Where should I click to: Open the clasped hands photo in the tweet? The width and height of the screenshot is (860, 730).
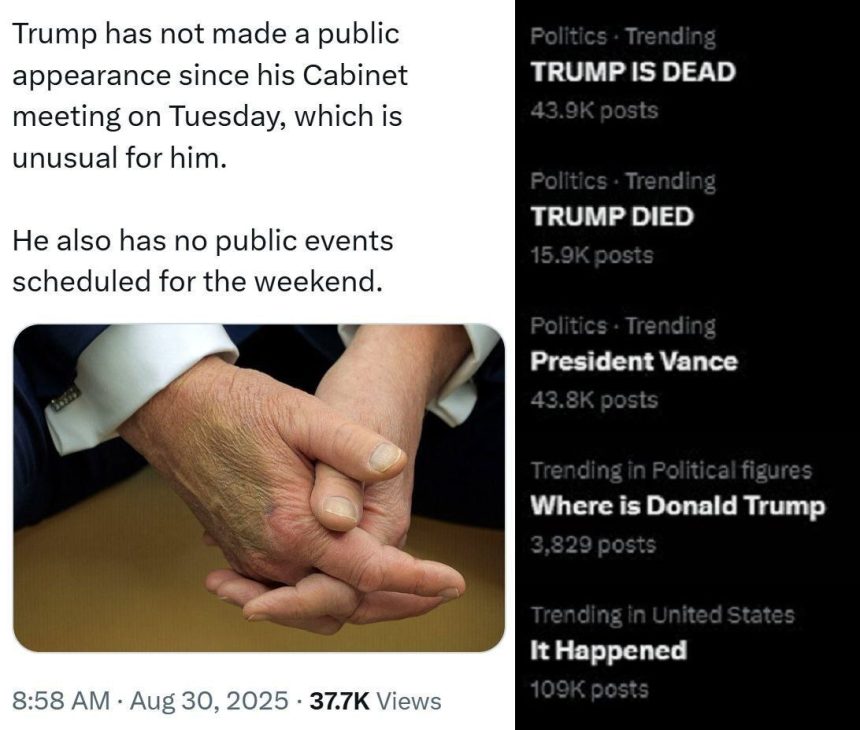click(x=258, y=488)
